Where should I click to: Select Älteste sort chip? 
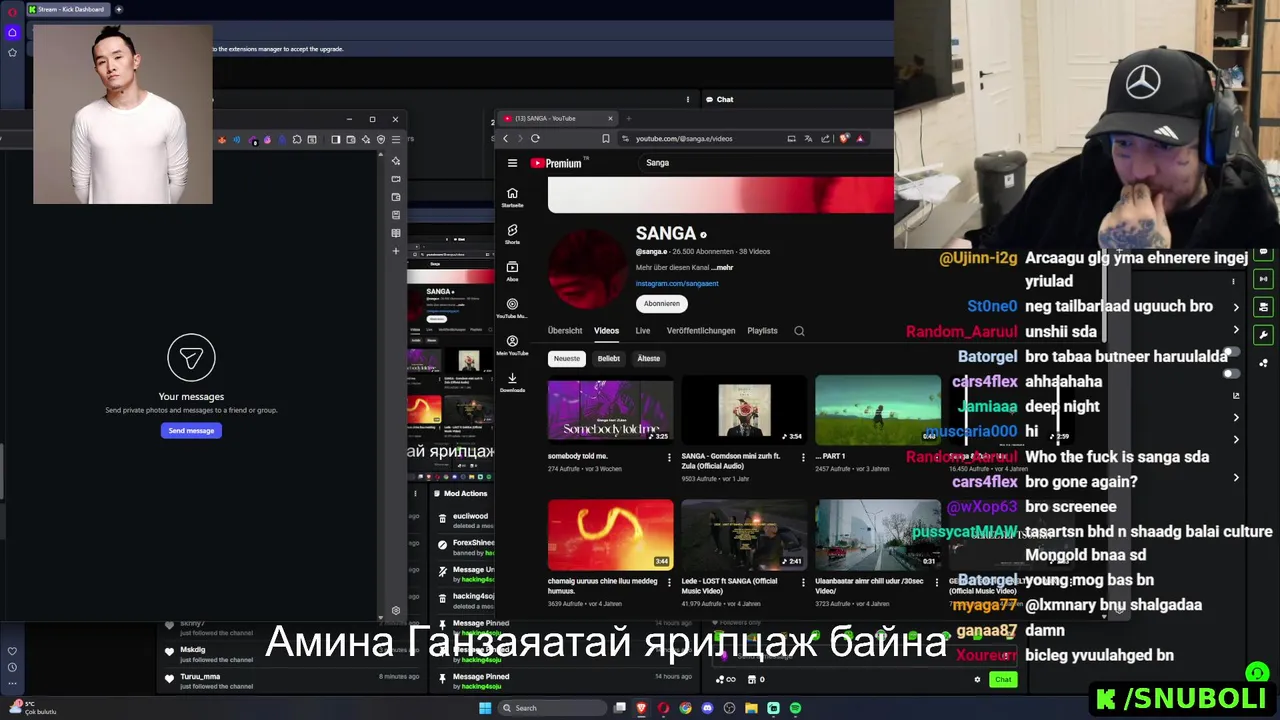pos(649,358)
